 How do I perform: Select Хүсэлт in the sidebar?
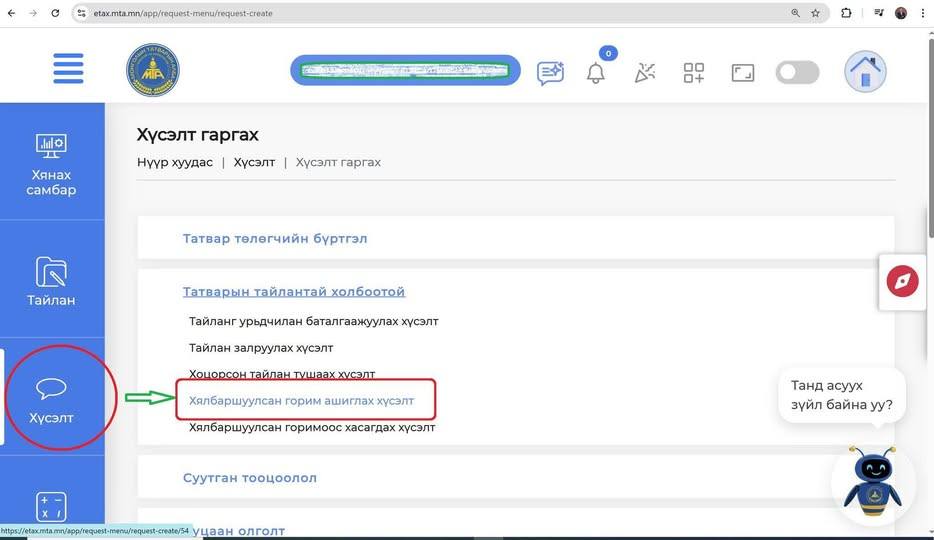point(52,400)
